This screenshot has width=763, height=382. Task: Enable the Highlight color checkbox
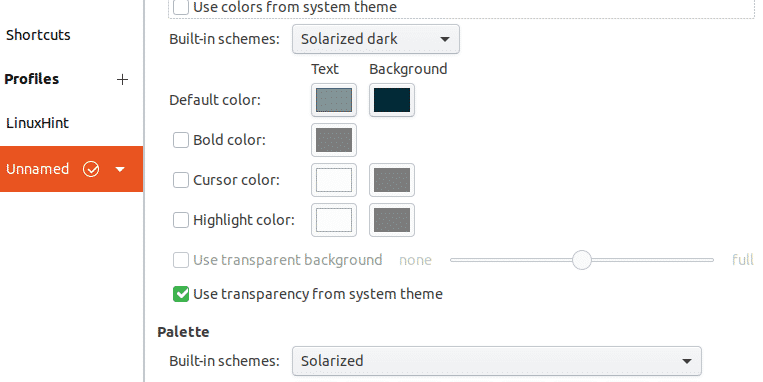(x=181, y=220)
